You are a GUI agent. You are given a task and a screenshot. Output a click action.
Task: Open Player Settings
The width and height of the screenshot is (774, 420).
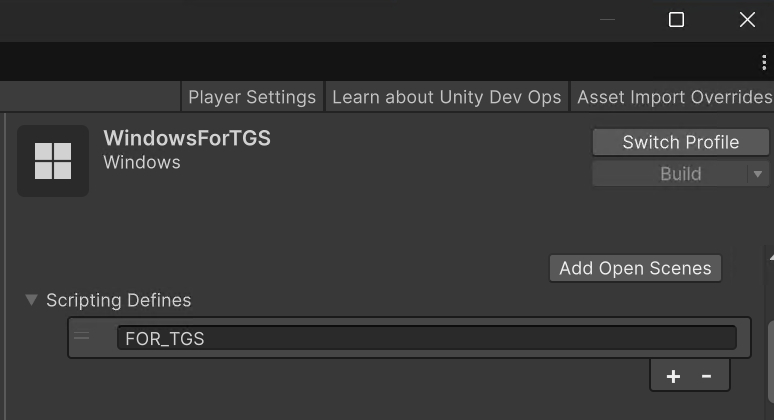(252, 97)
